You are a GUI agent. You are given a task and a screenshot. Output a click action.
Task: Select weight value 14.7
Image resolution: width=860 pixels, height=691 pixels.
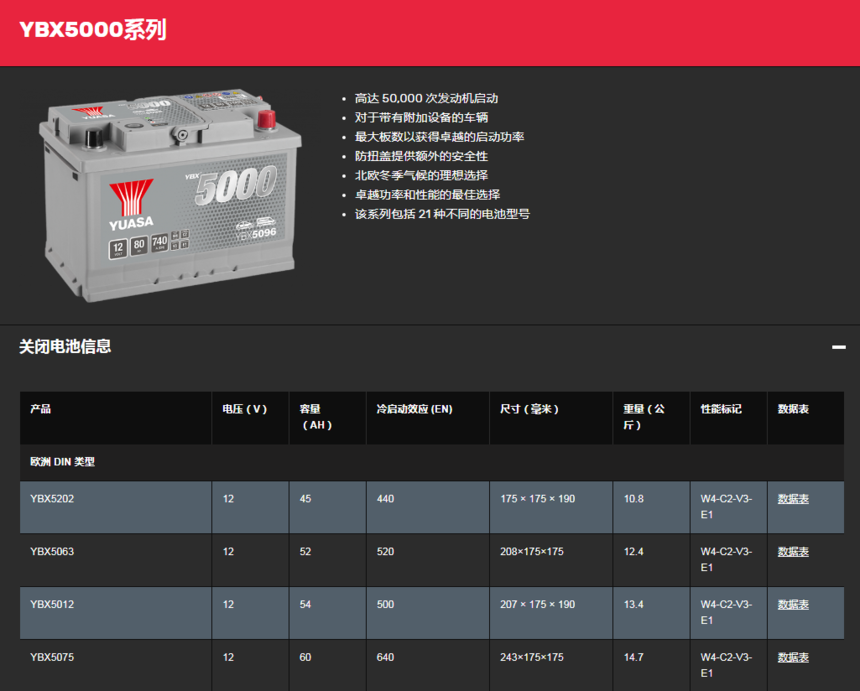[x=633, y=657]
